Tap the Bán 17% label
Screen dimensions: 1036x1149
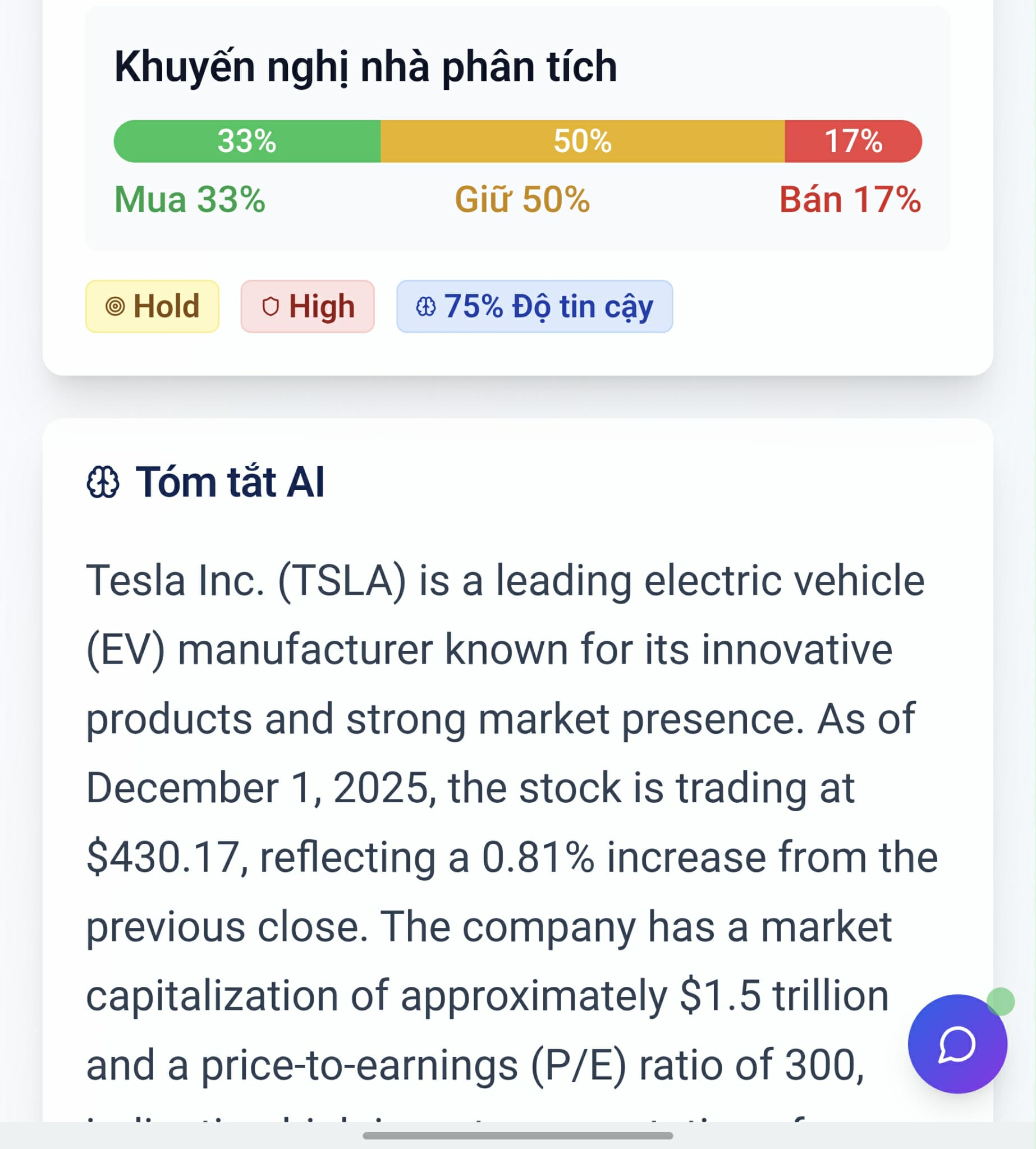click(850, 200)
